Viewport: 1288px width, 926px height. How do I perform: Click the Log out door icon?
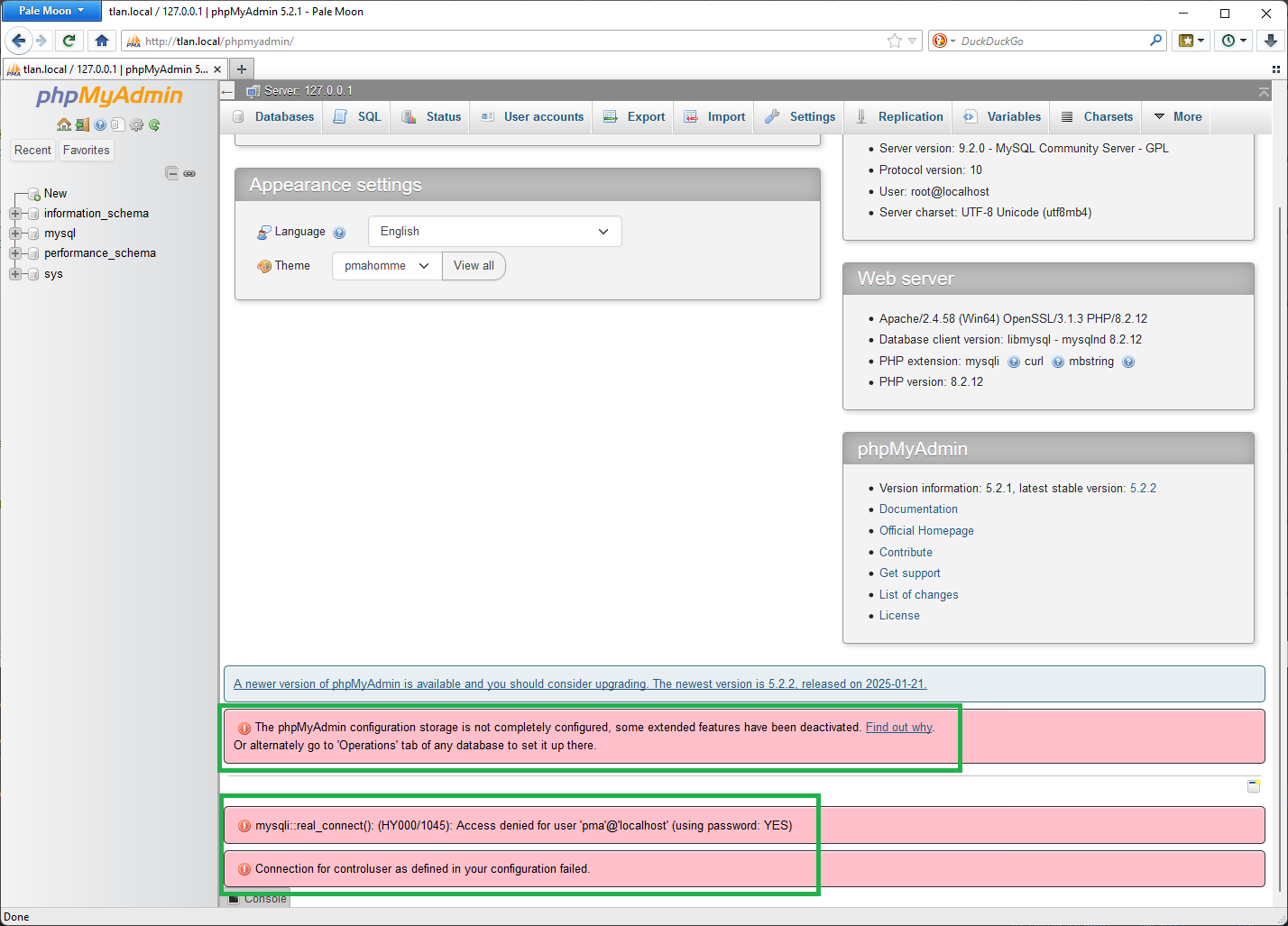point(82,124)
